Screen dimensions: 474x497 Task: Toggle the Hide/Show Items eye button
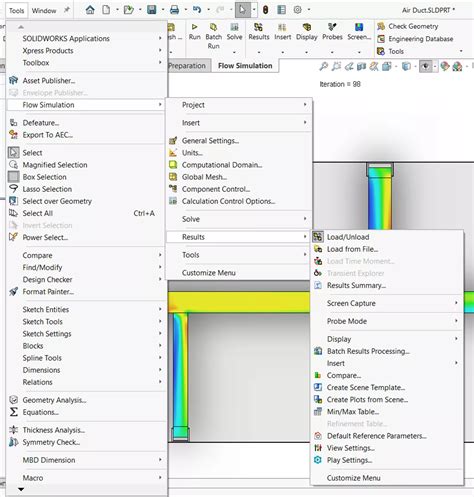coord(425,66)
